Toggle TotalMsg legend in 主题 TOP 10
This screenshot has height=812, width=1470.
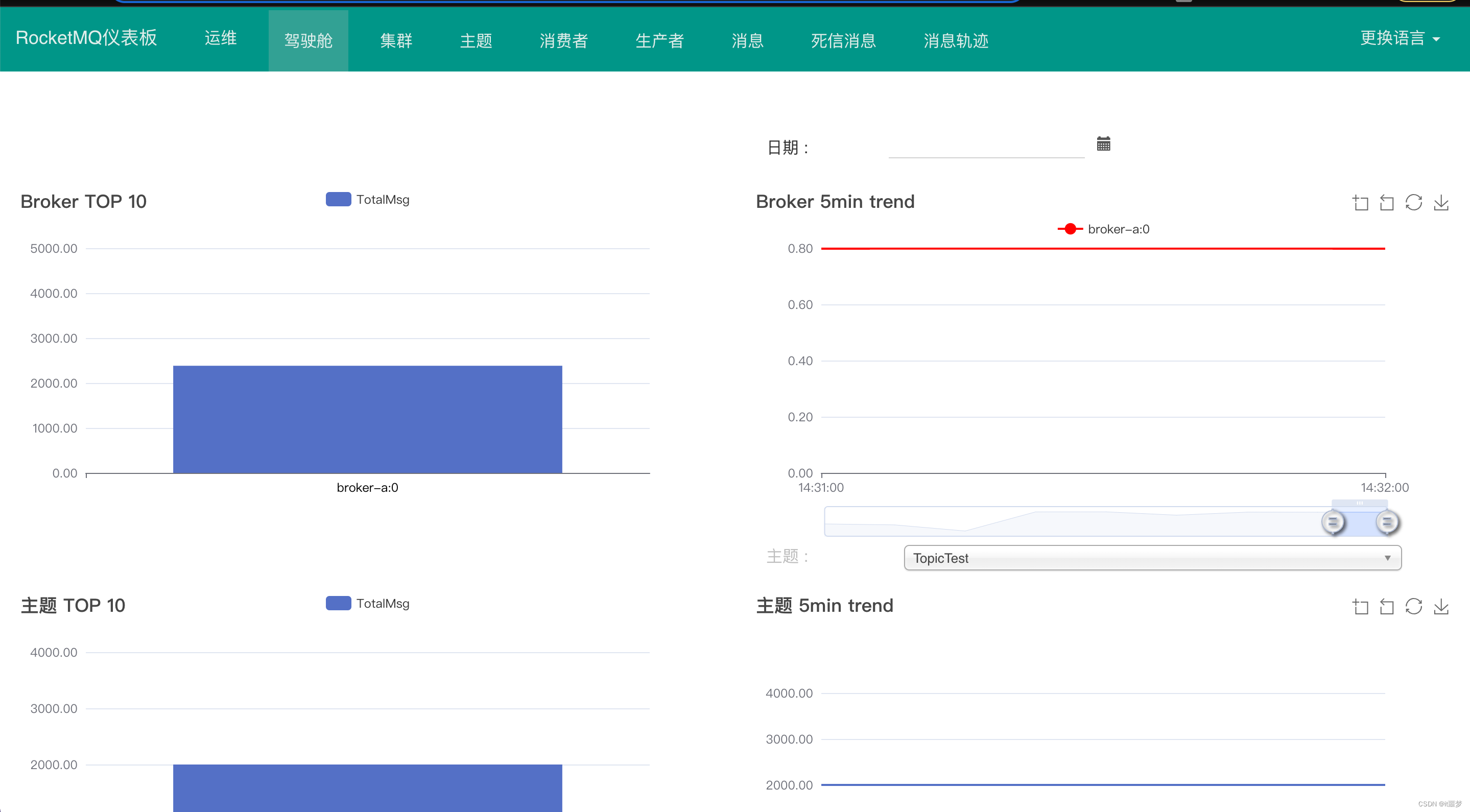coord(368,603)
